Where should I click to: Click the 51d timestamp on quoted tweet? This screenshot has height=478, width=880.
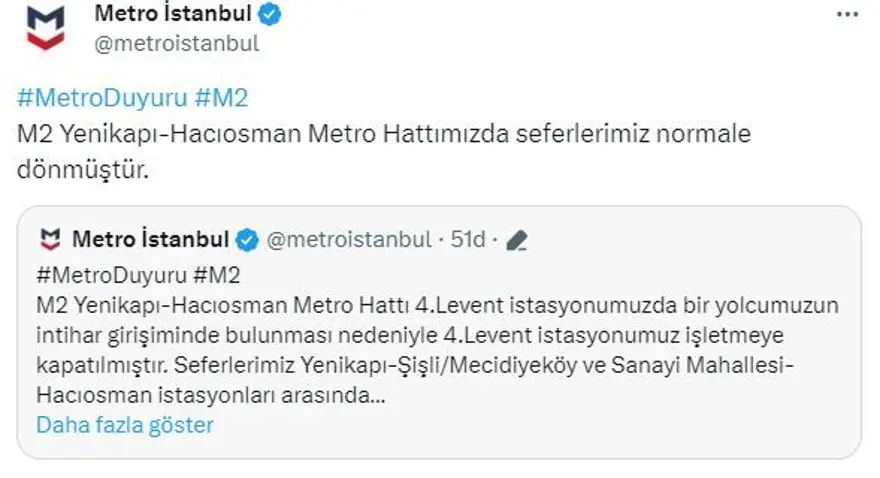(x=468, y=240)
